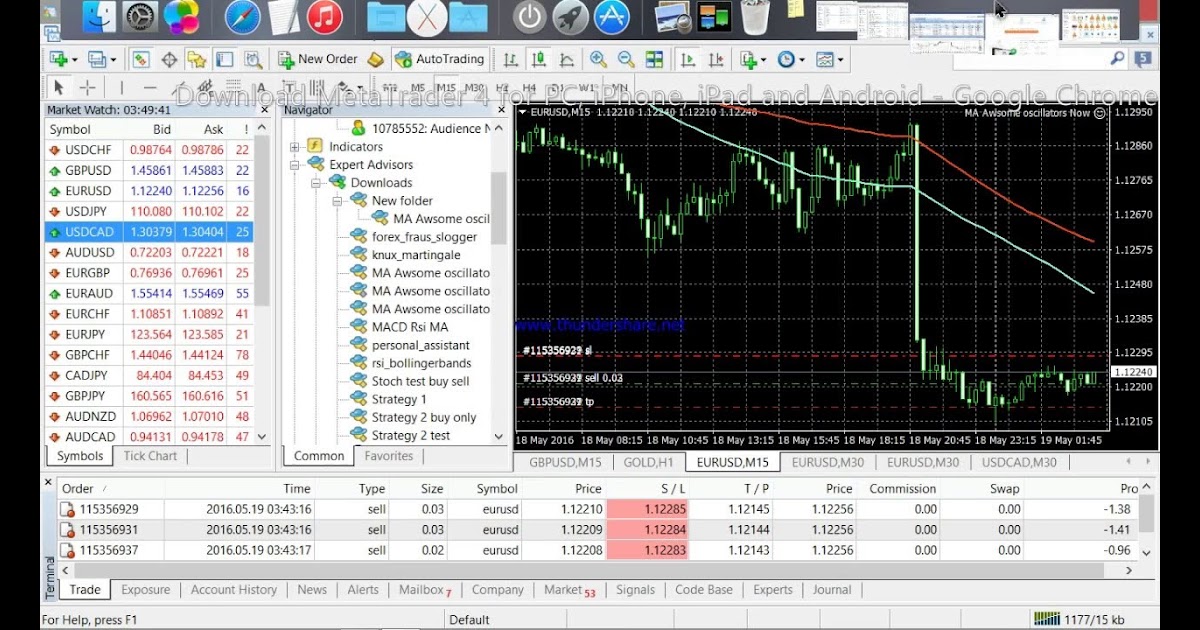The image size is (1200, 630).
Task: Open the Templates dropdown arrow
Action: (x=839, y=60)
